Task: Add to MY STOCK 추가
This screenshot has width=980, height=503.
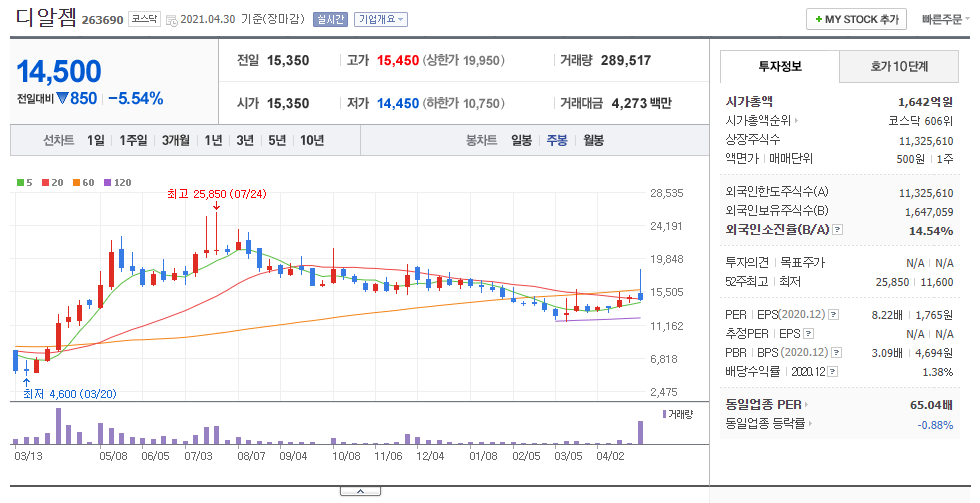Action: point(856,19)
